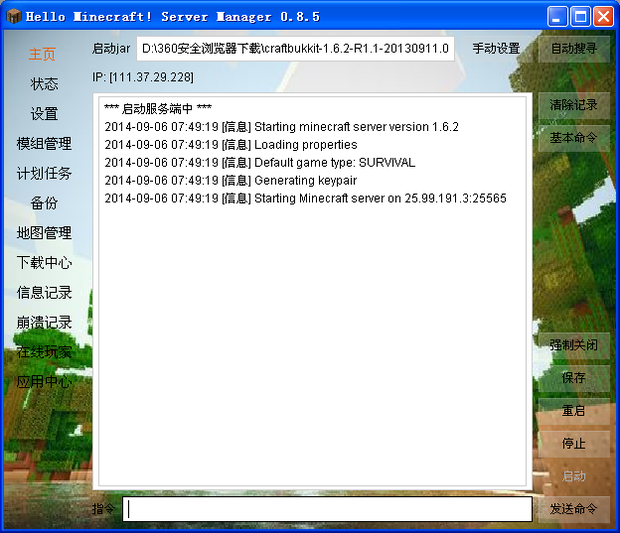Click 发送命令 send command button
Viewport: 620px width, 533px height.
pos(574,509)
